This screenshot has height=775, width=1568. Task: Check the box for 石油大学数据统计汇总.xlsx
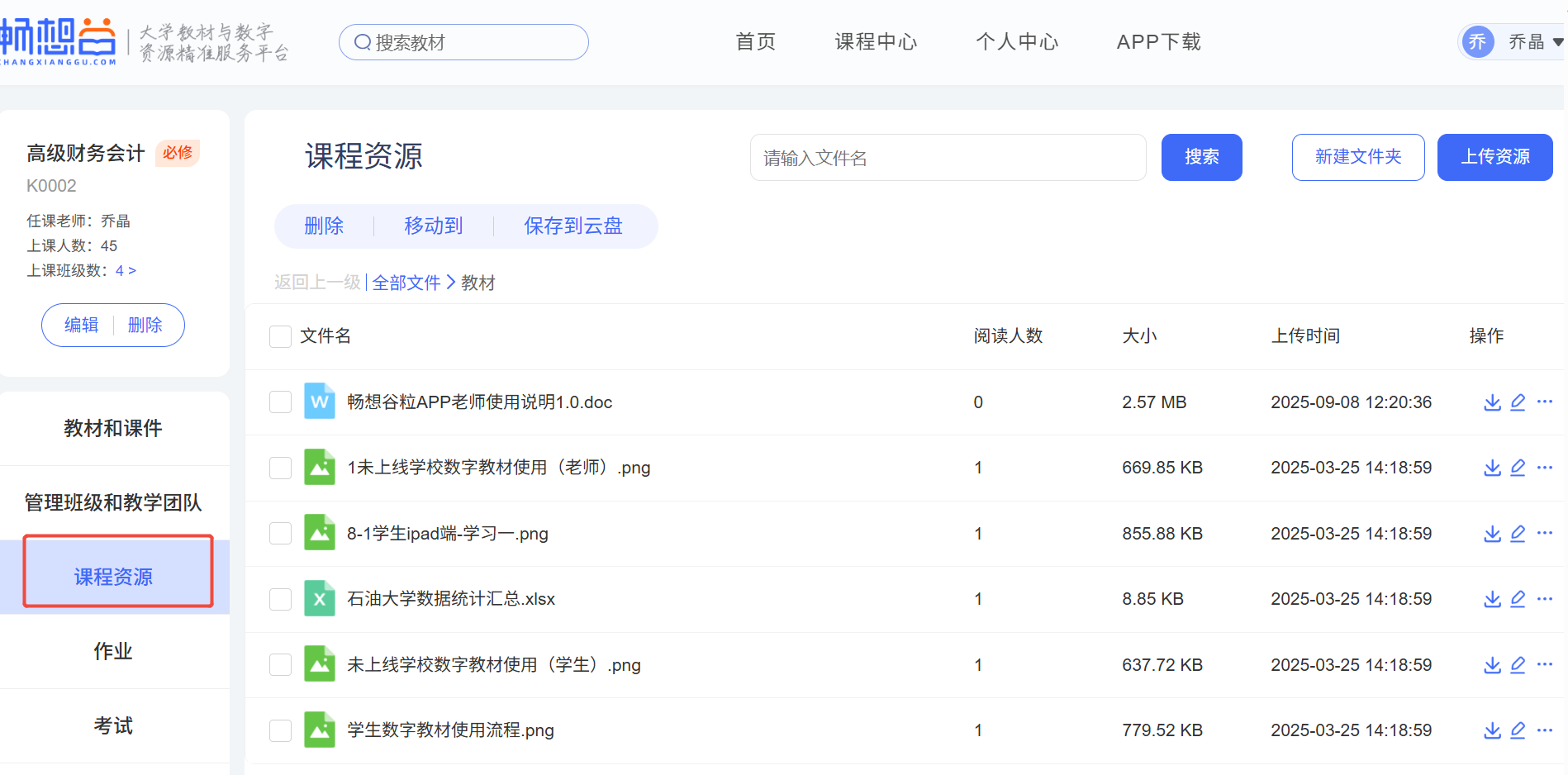click(x=280, y=599)
